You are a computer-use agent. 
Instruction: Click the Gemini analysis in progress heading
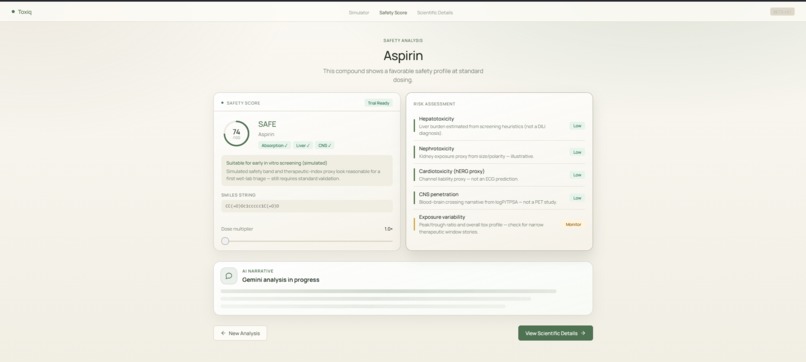coord(281,280)
